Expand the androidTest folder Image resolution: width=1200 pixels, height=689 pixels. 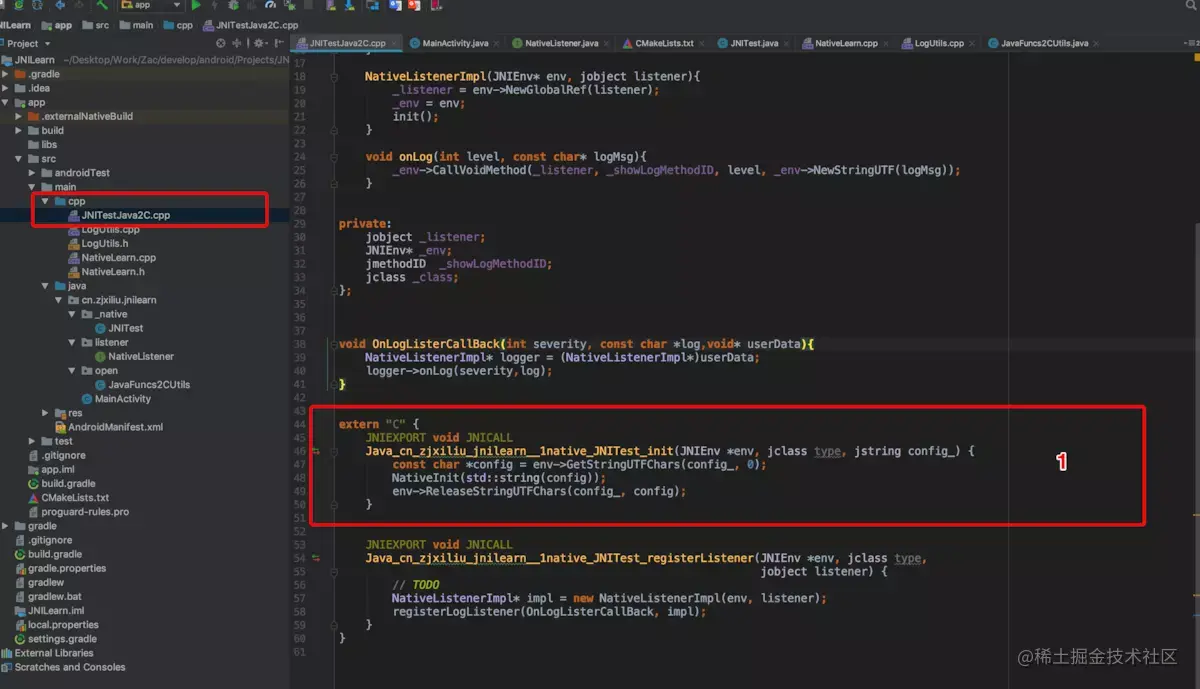[x=32, y=172]
